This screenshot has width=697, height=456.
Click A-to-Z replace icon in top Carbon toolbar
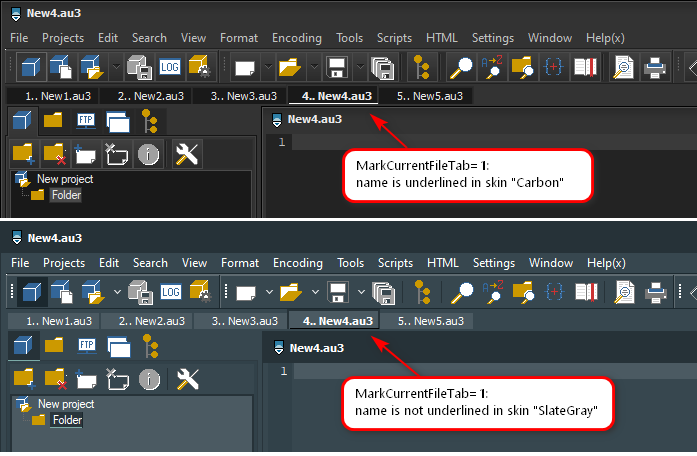point(492,67)
